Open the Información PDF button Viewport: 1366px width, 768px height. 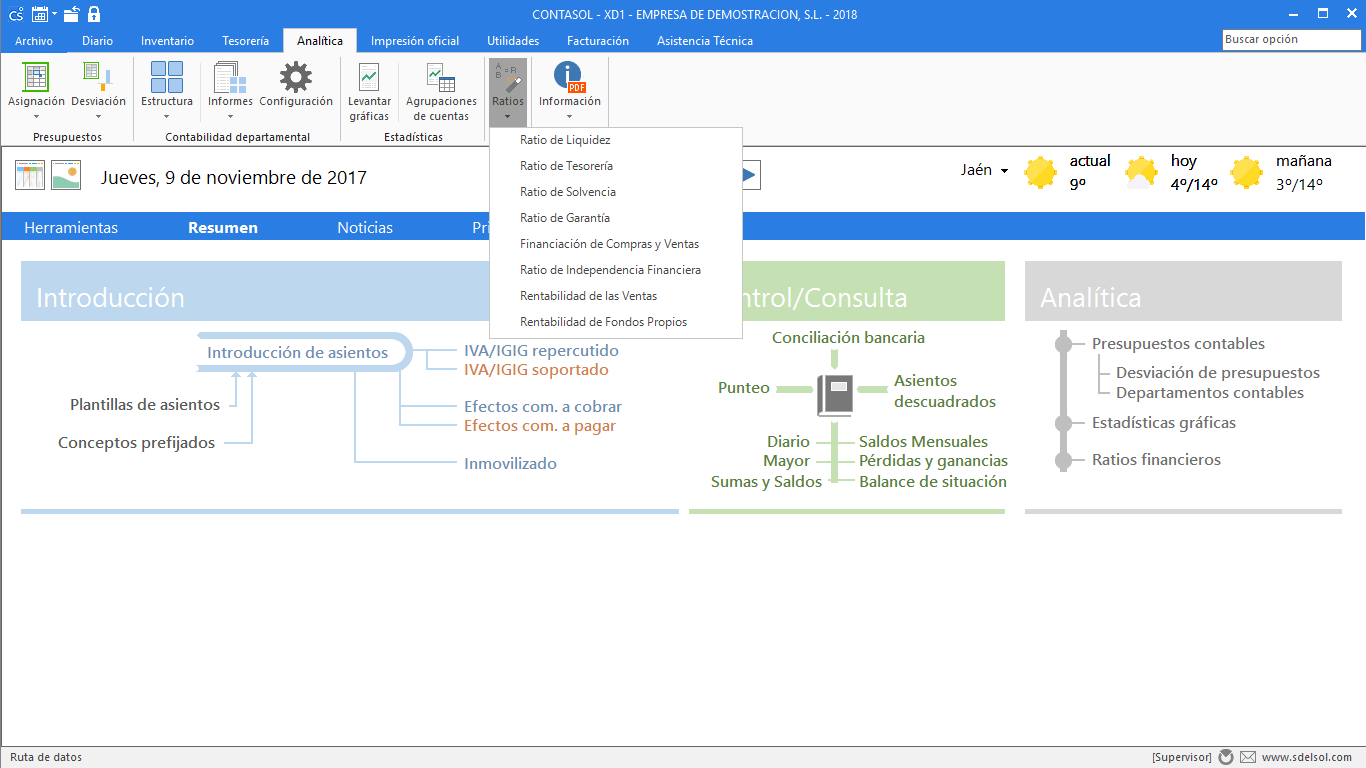[x=570, y=91]
